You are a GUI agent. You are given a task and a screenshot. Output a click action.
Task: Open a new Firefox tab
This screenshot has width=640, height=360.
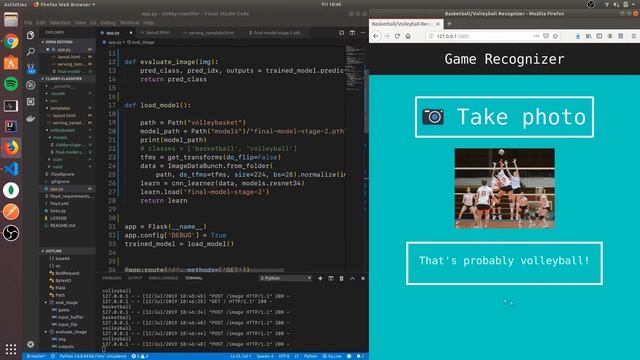(449, 24)
